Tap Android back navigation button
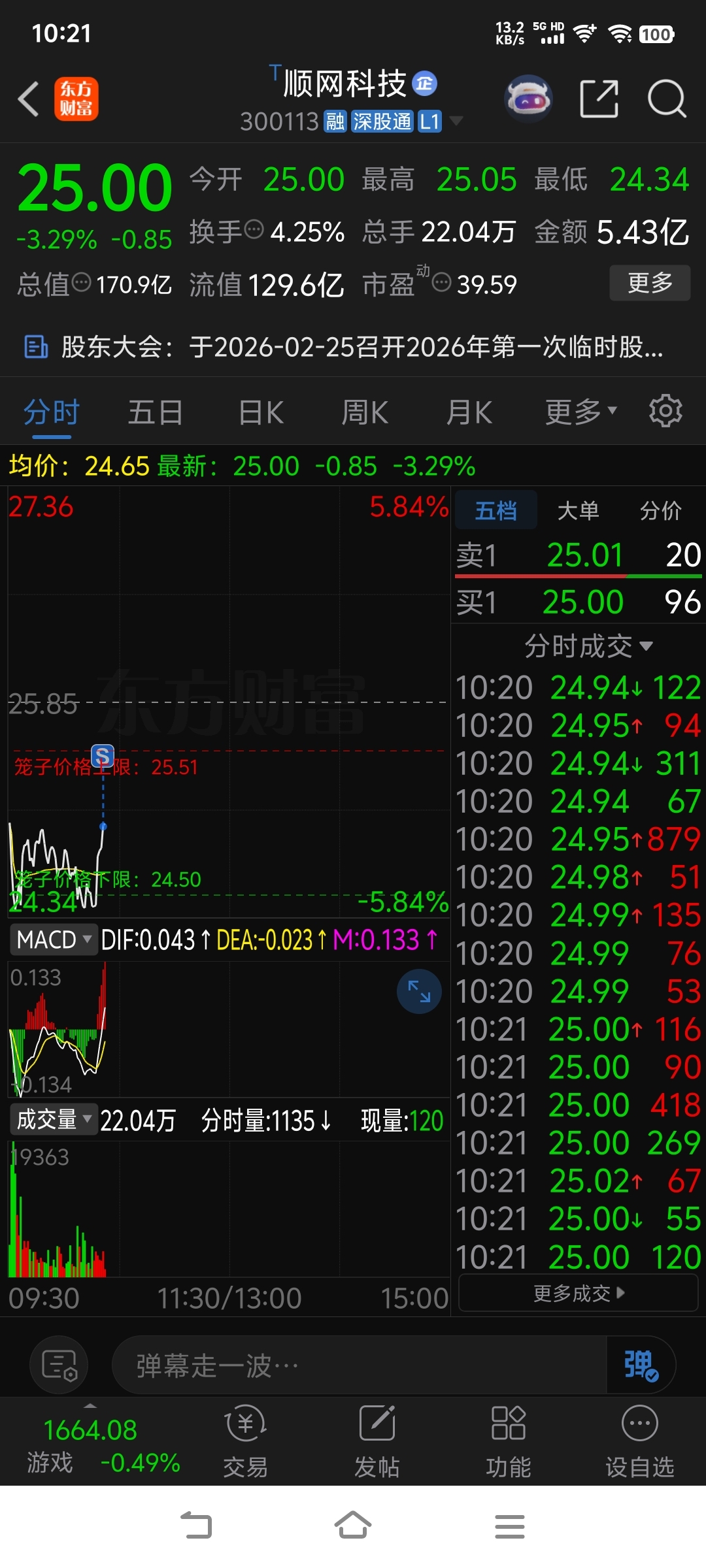 (x=196, y=1526)
